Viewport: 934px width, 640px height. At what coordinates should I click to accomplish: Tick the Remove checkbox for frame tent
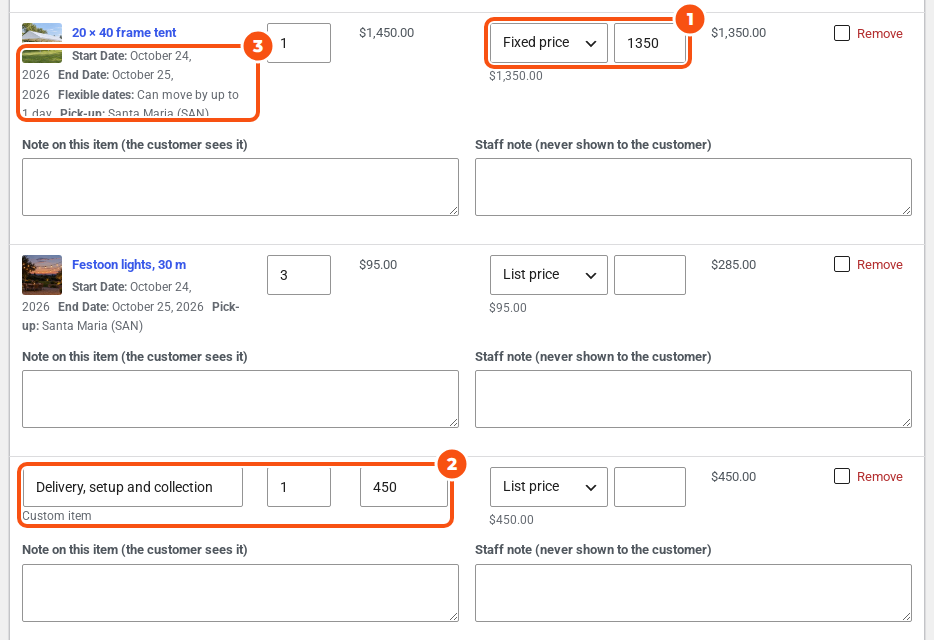click(x=842, y=33)
